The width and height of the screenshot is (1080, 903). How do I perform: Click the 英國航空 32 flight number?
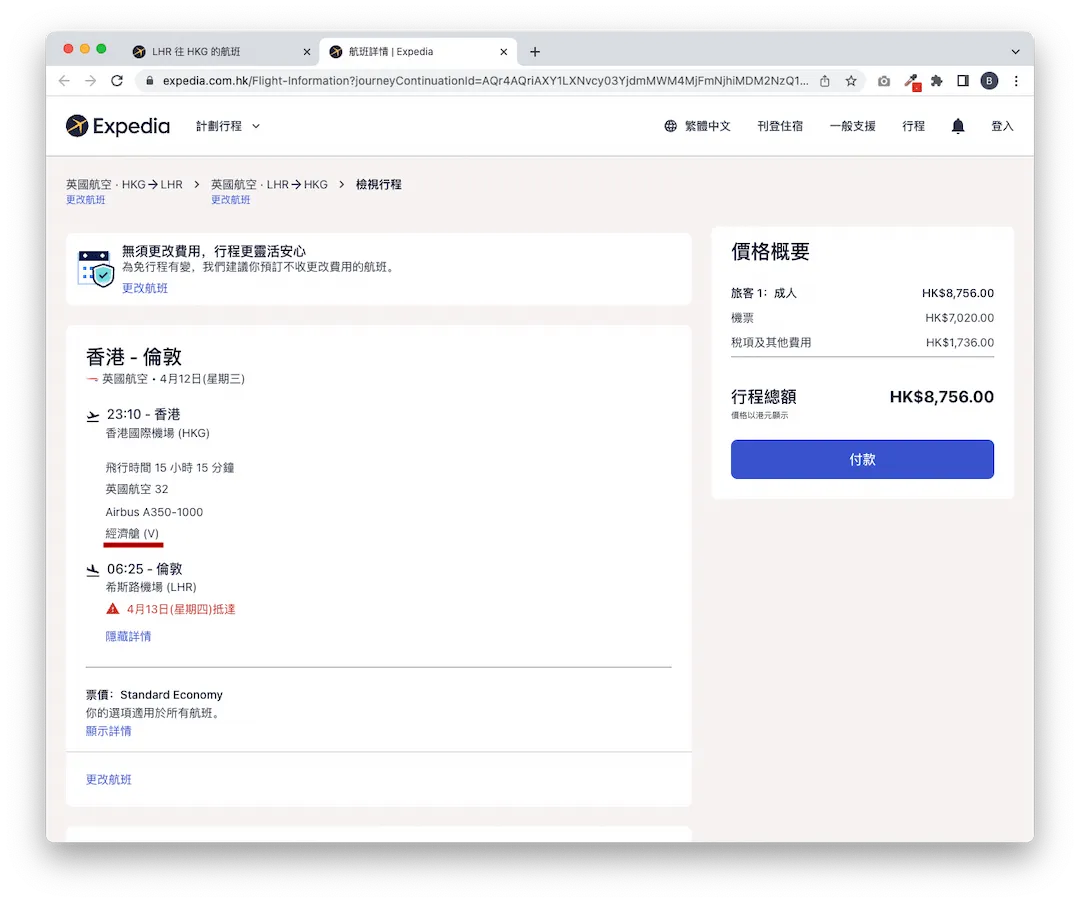coord(137,489)
